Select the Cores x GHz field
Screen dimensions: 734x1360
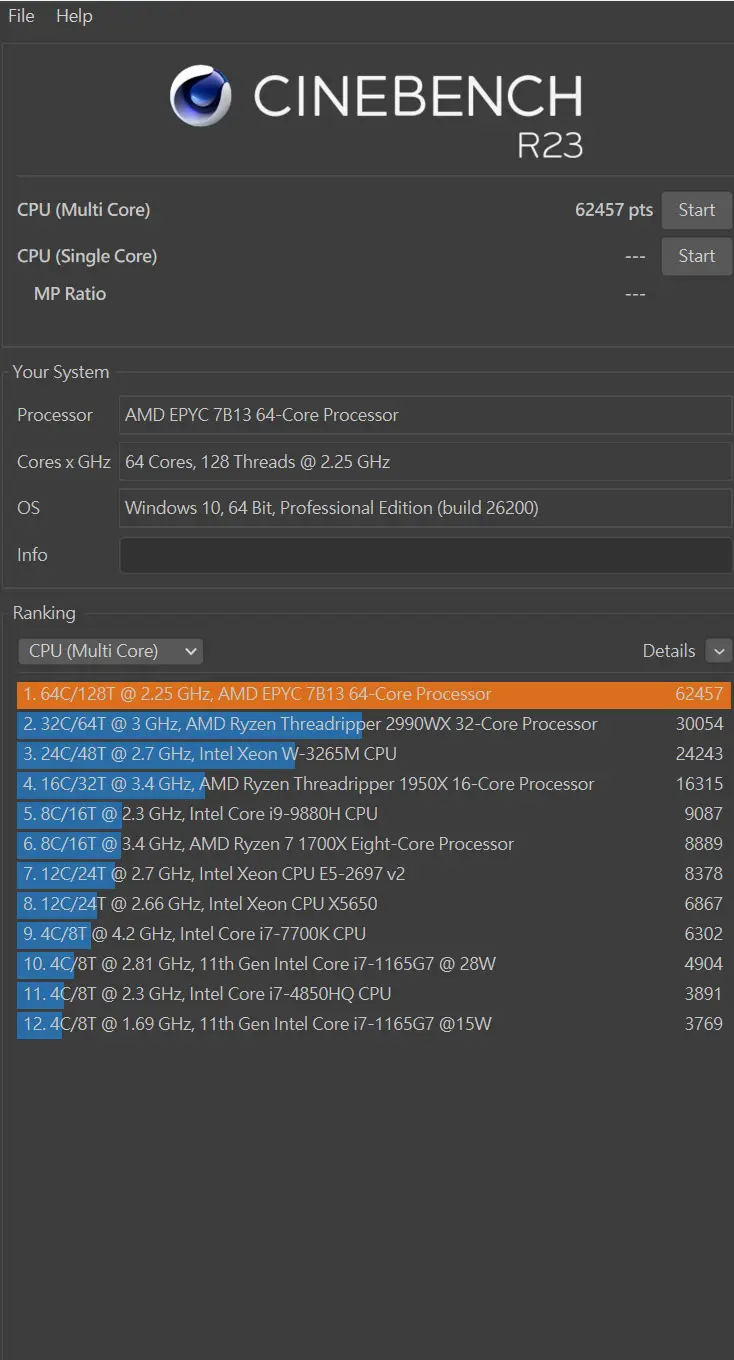(x=425, y=462)
